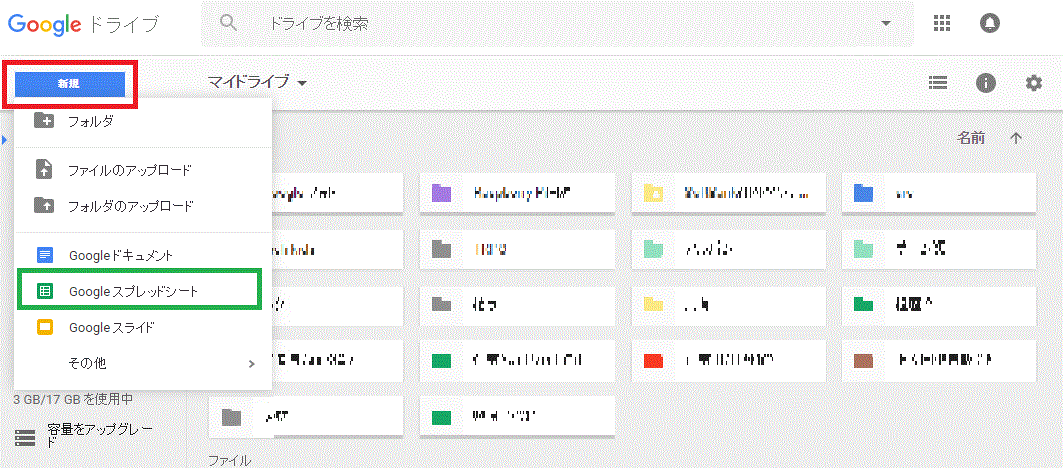The width and height of the screenshot is (1063, 468).
Task: Open the Google apps grid
Action: pos(942,23)
